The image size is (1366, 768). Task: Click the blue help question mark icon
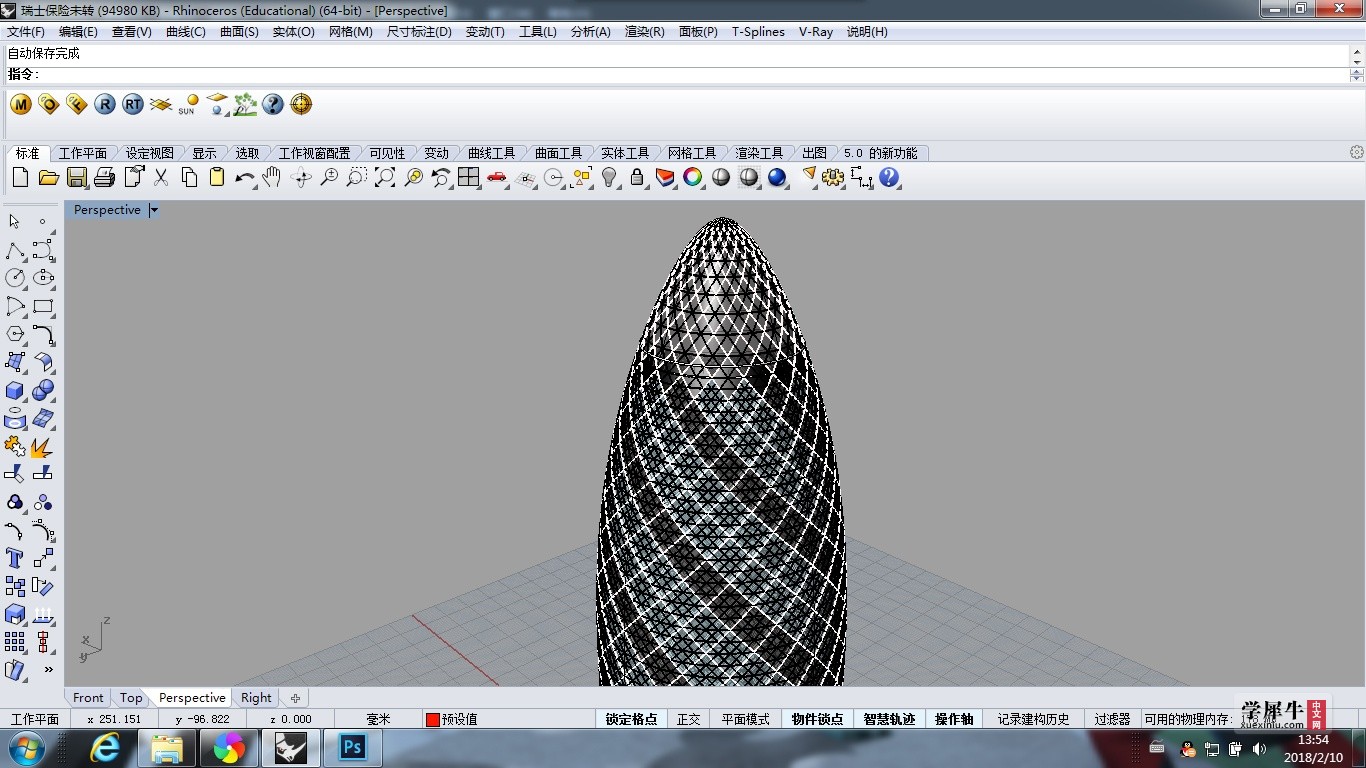889,178
